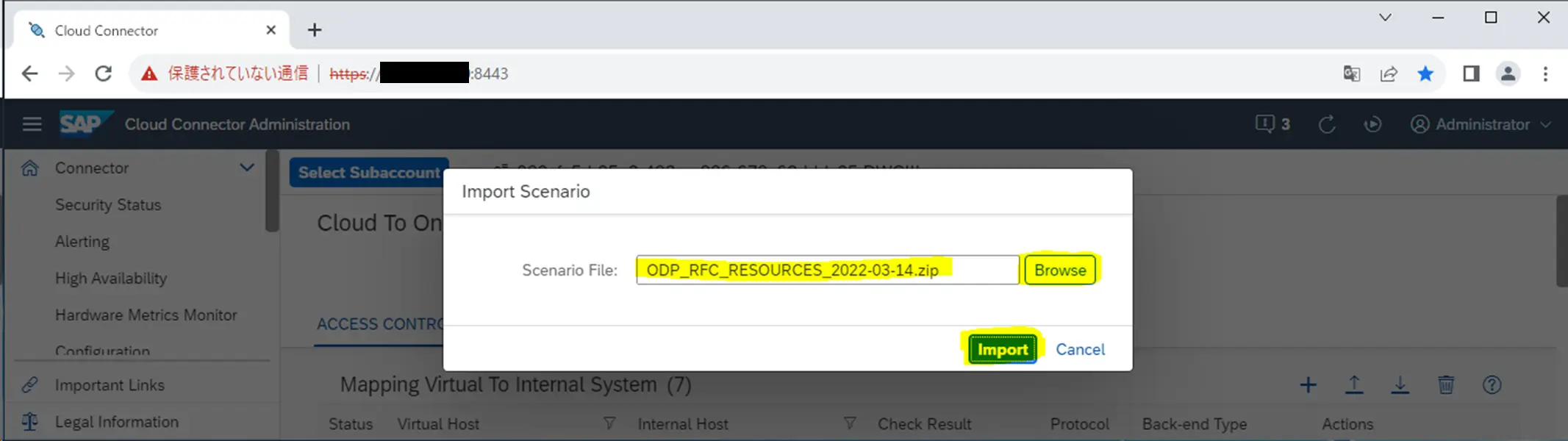Click the Check Result column header
This screenshot has width=1568, height=441.
[x=924, y=424]
